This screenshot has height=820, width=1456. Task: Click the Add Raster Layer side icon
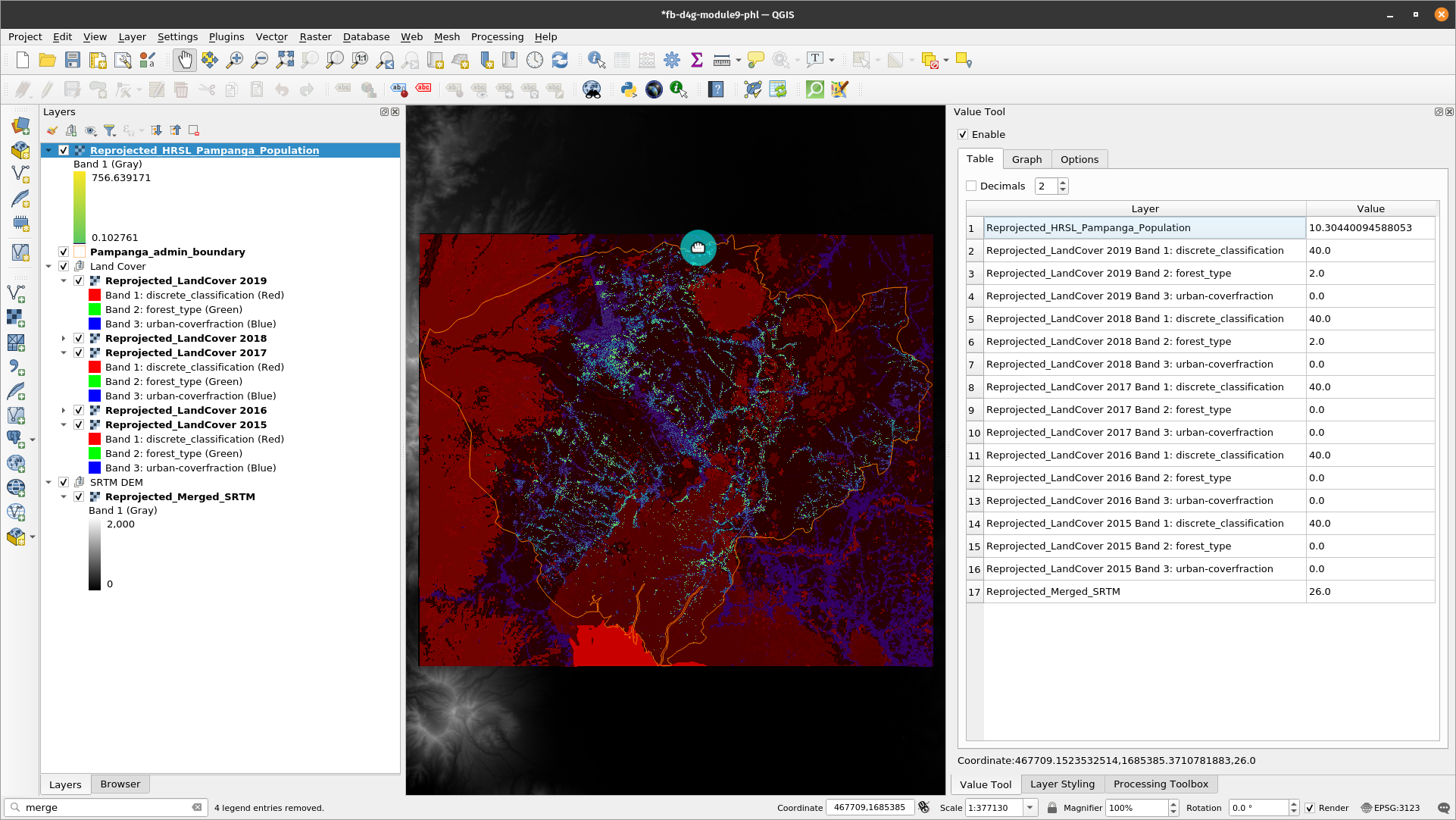[x=16, y=317]
